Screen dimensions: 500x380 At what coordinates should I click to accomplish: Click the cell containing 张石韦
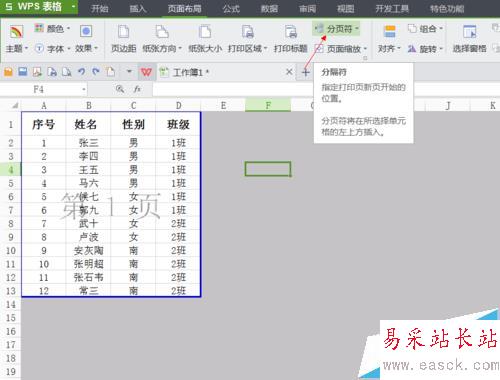[x=88, y=277]
